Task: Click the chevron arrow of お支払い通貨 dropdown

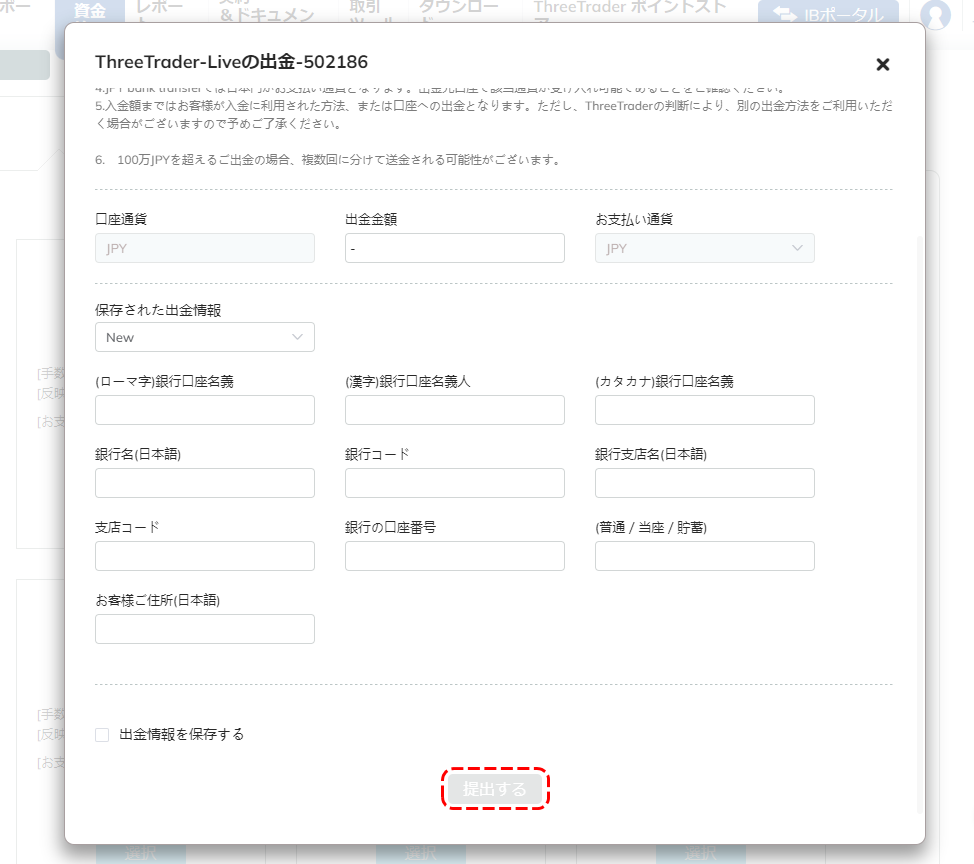Action: click(797, 248)
